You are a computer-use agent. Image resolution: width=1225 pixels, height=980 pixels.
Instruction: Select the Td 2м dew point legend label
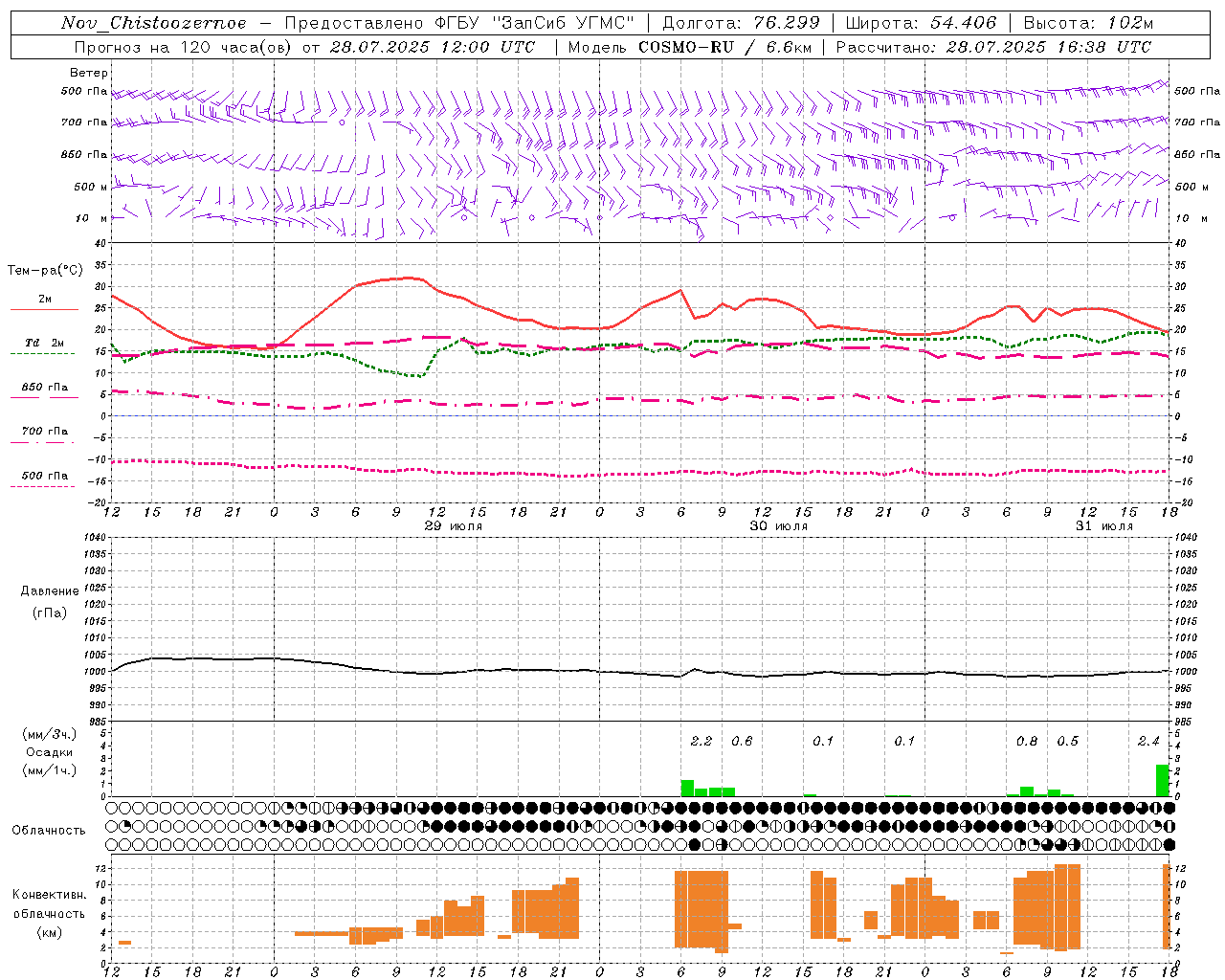tap(44, 343)
